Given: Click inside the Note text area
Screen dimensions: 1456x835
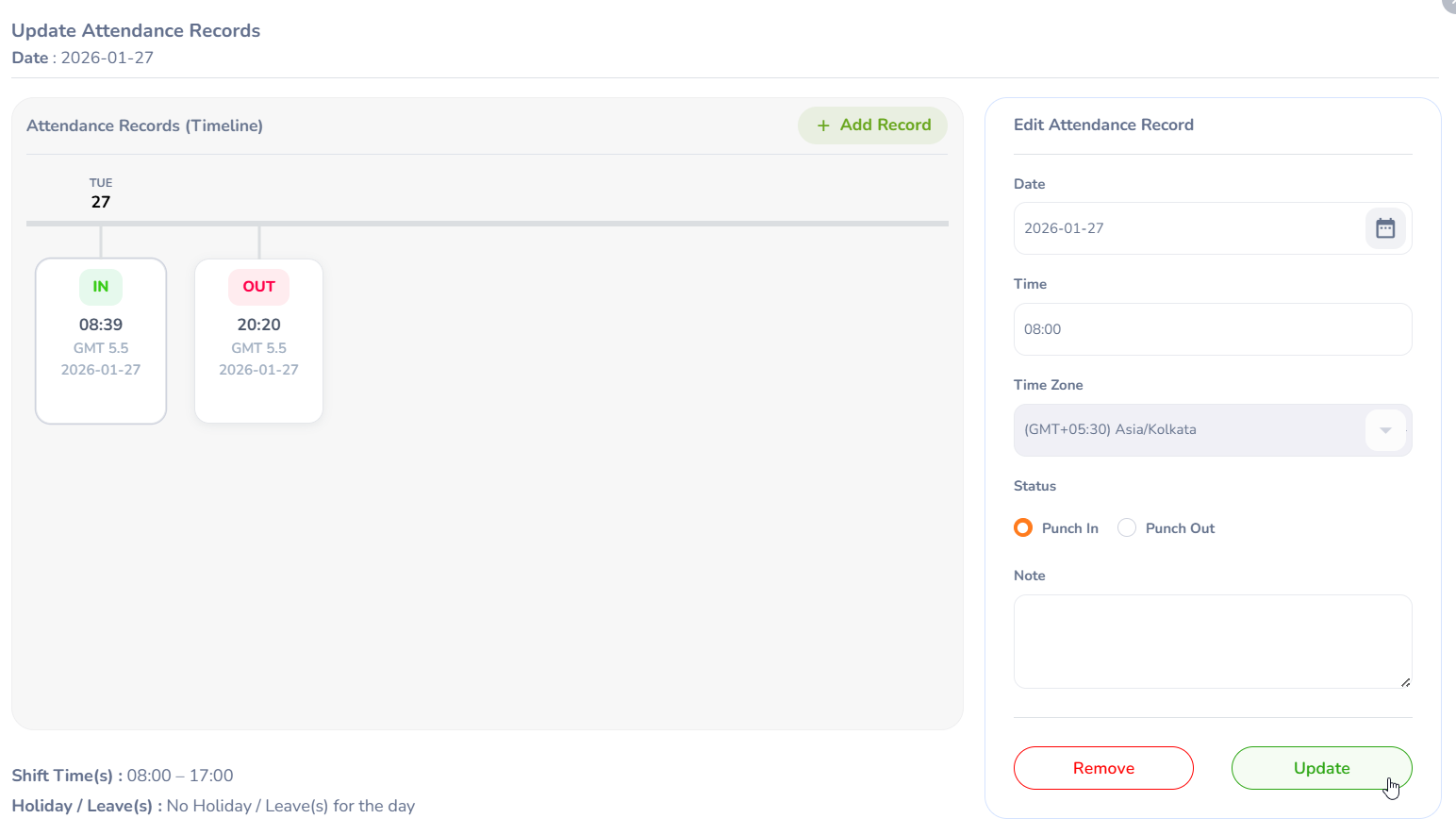Looking at the screenshot, I should point(1212,642).
